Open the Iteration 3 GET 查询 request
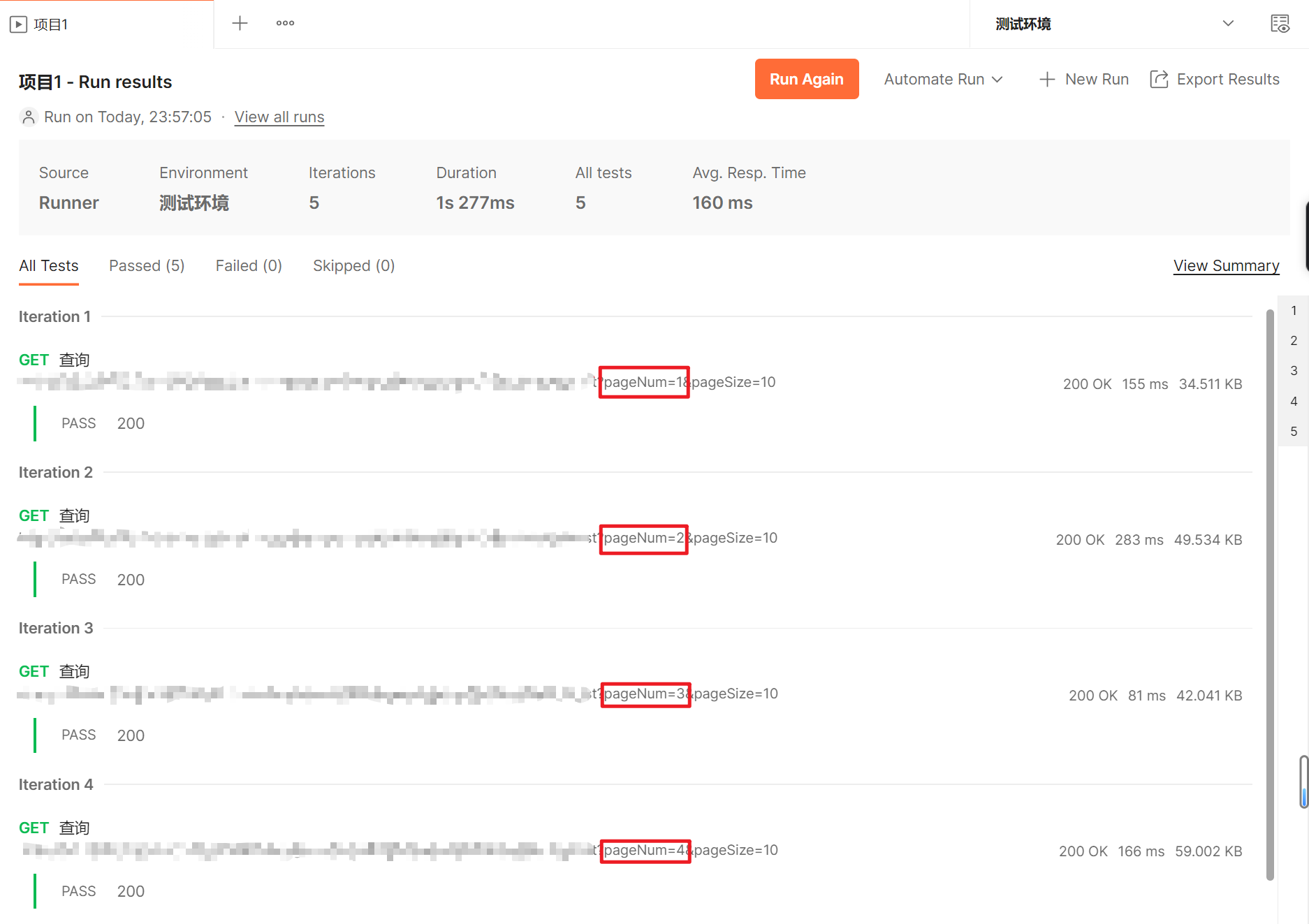 click(54, 671)
